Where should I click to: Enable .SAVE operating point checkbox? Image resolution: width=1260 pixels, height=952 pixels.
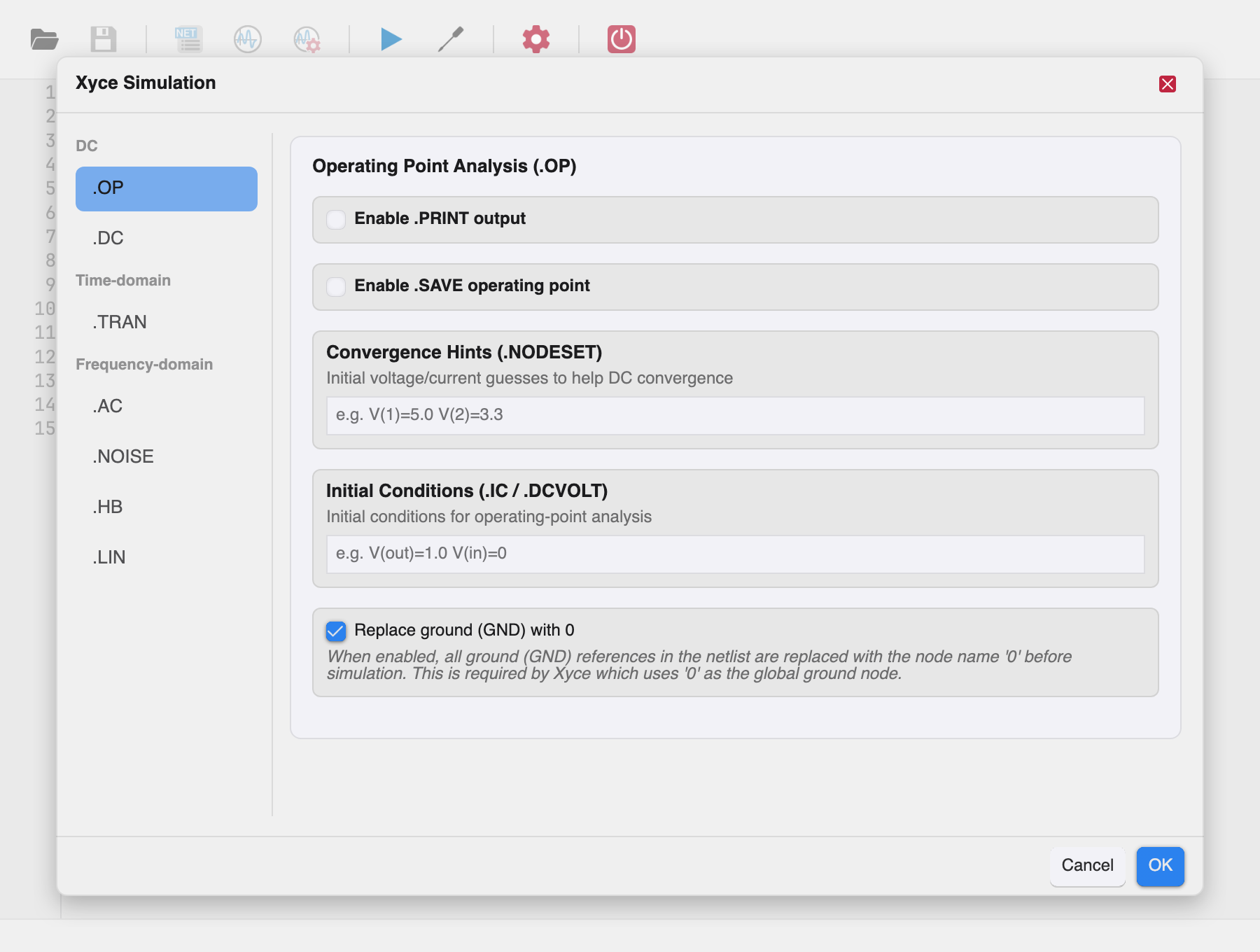pos(336,286)
